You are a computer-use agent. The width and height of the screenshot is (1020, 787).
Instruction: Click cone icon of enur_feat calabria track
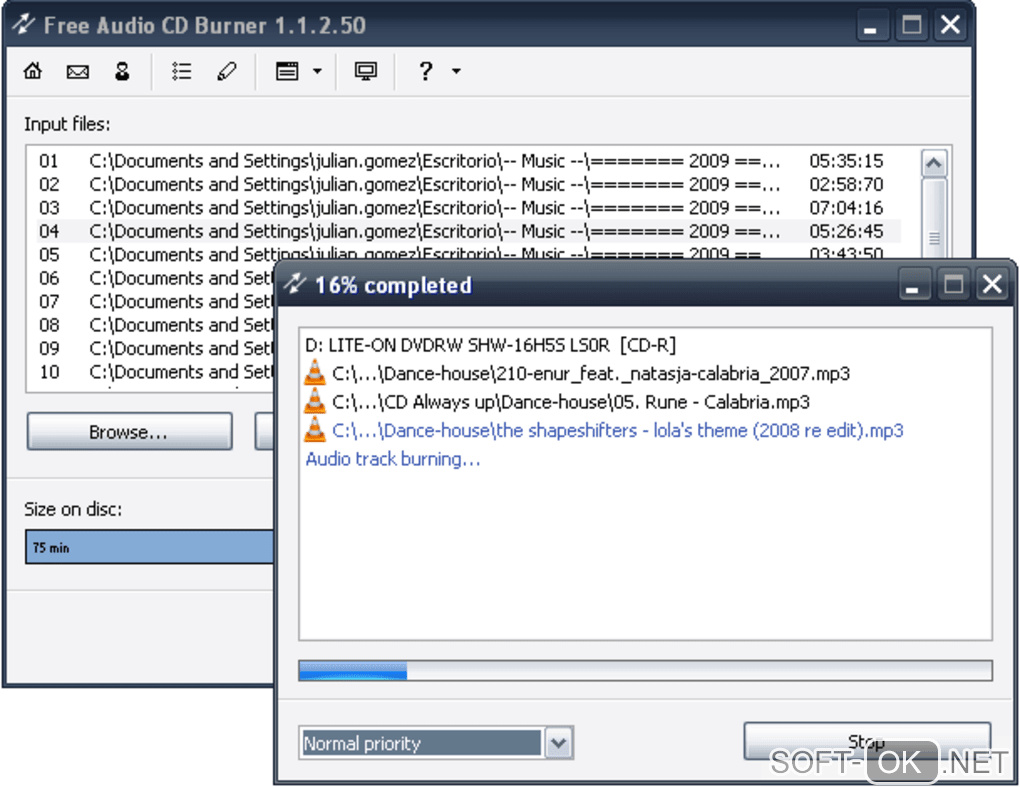coord(315,372)
